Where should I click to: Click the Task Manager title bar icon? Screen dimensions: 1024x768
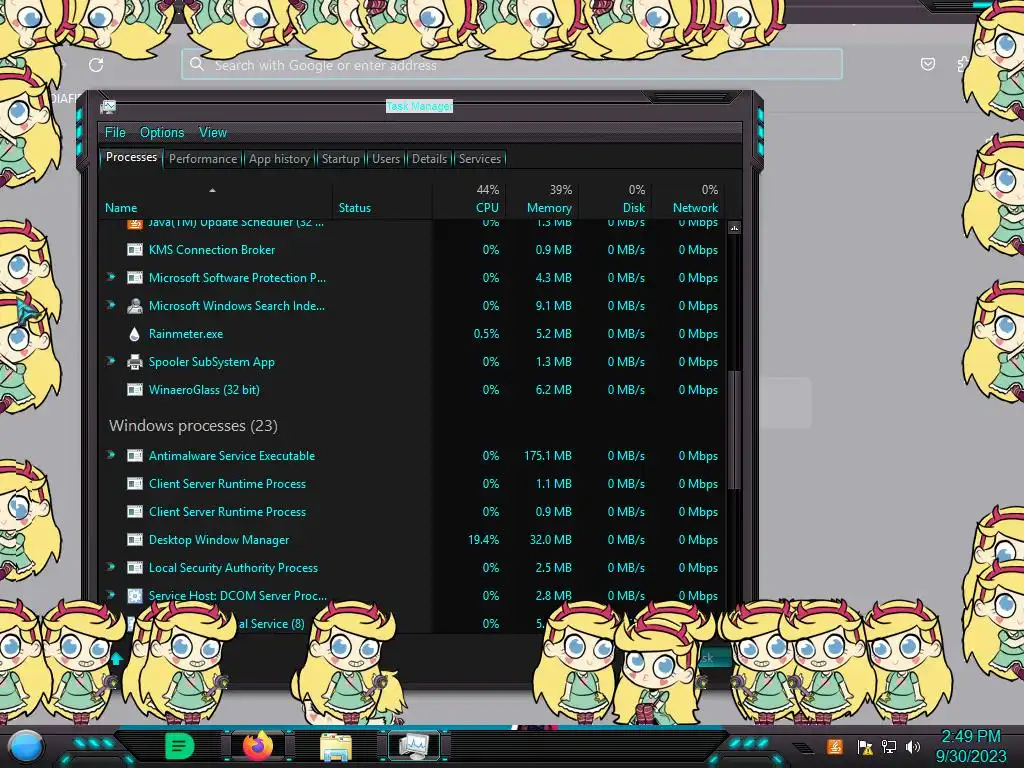[x=108, y=107]
